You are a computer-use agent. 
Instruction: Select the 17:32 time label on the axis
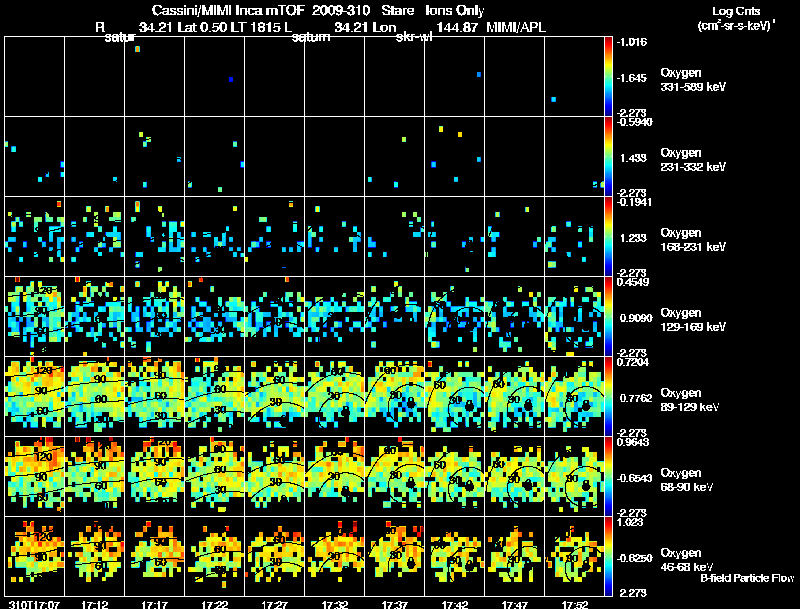334,604
